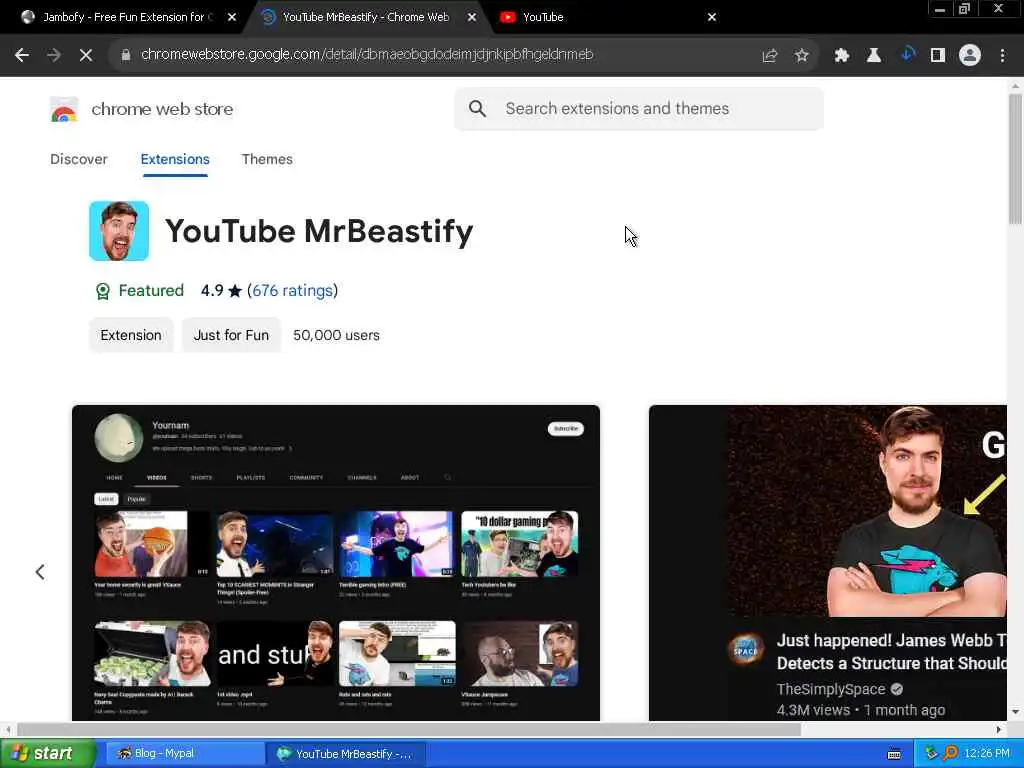Switch to the YouTube browser tab
Screen dimensions: 1024x768
[607, 18]
